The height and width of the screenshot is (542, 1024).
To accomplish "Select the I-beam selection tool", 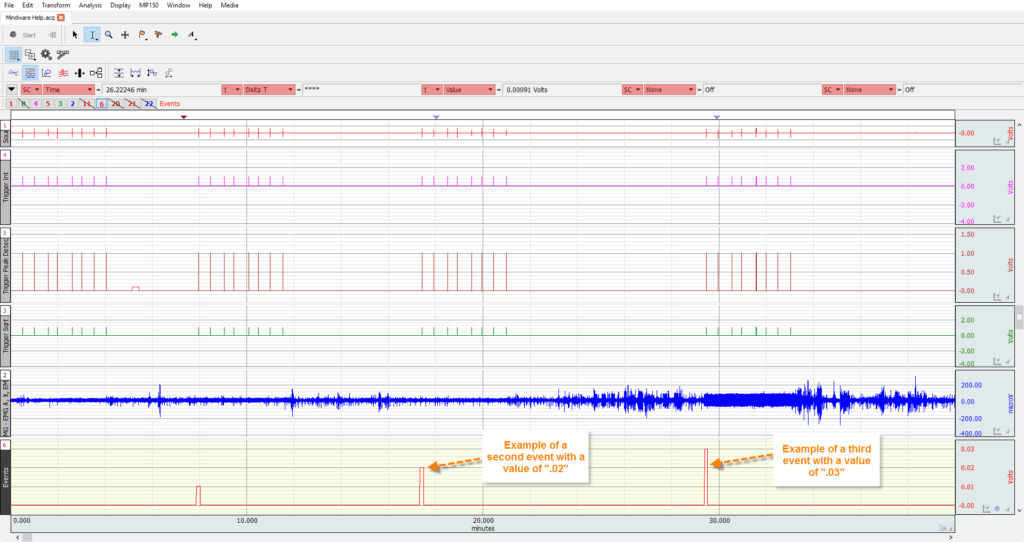I will [x=92, y=35].
